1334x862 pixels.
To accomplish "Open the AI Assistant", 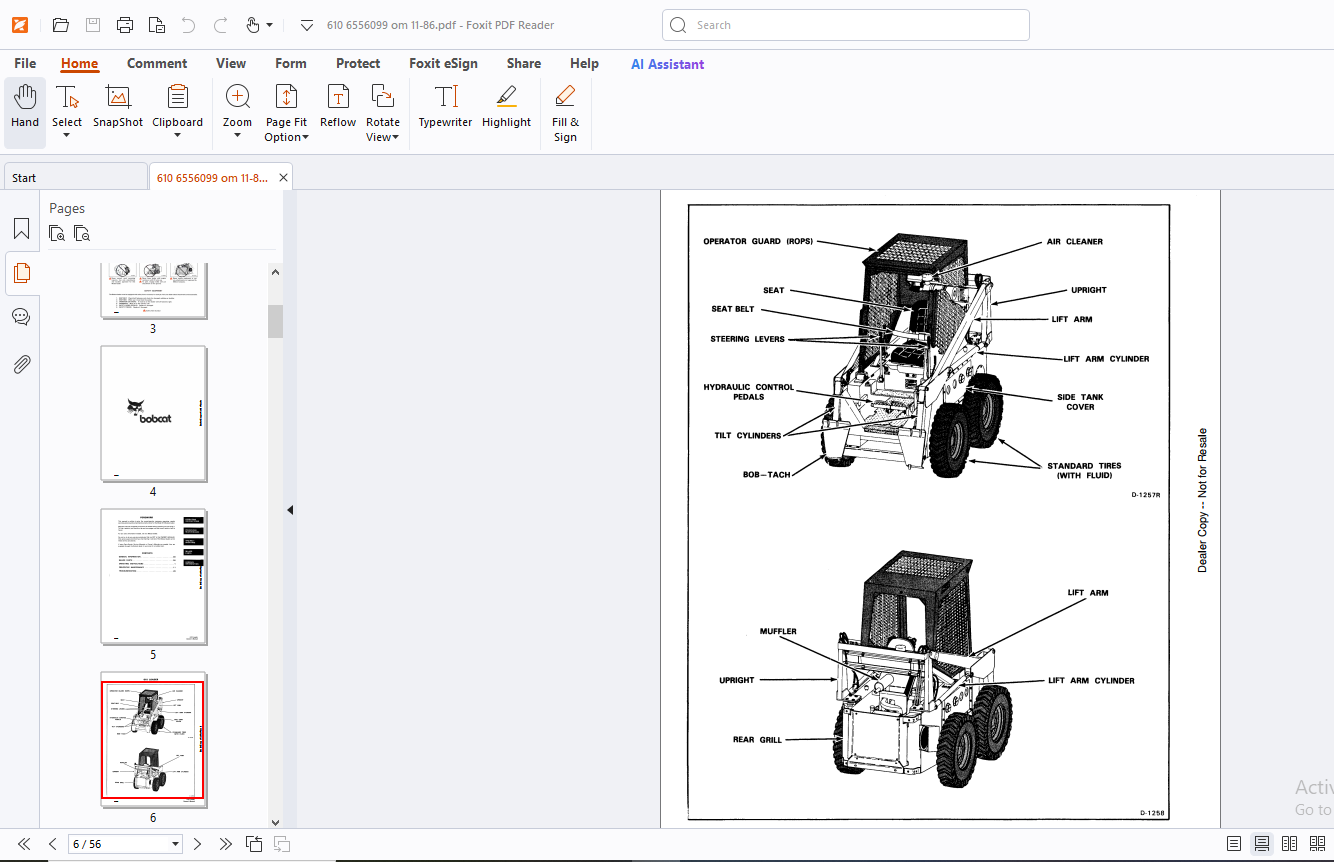I will click(x=667, y=64).
